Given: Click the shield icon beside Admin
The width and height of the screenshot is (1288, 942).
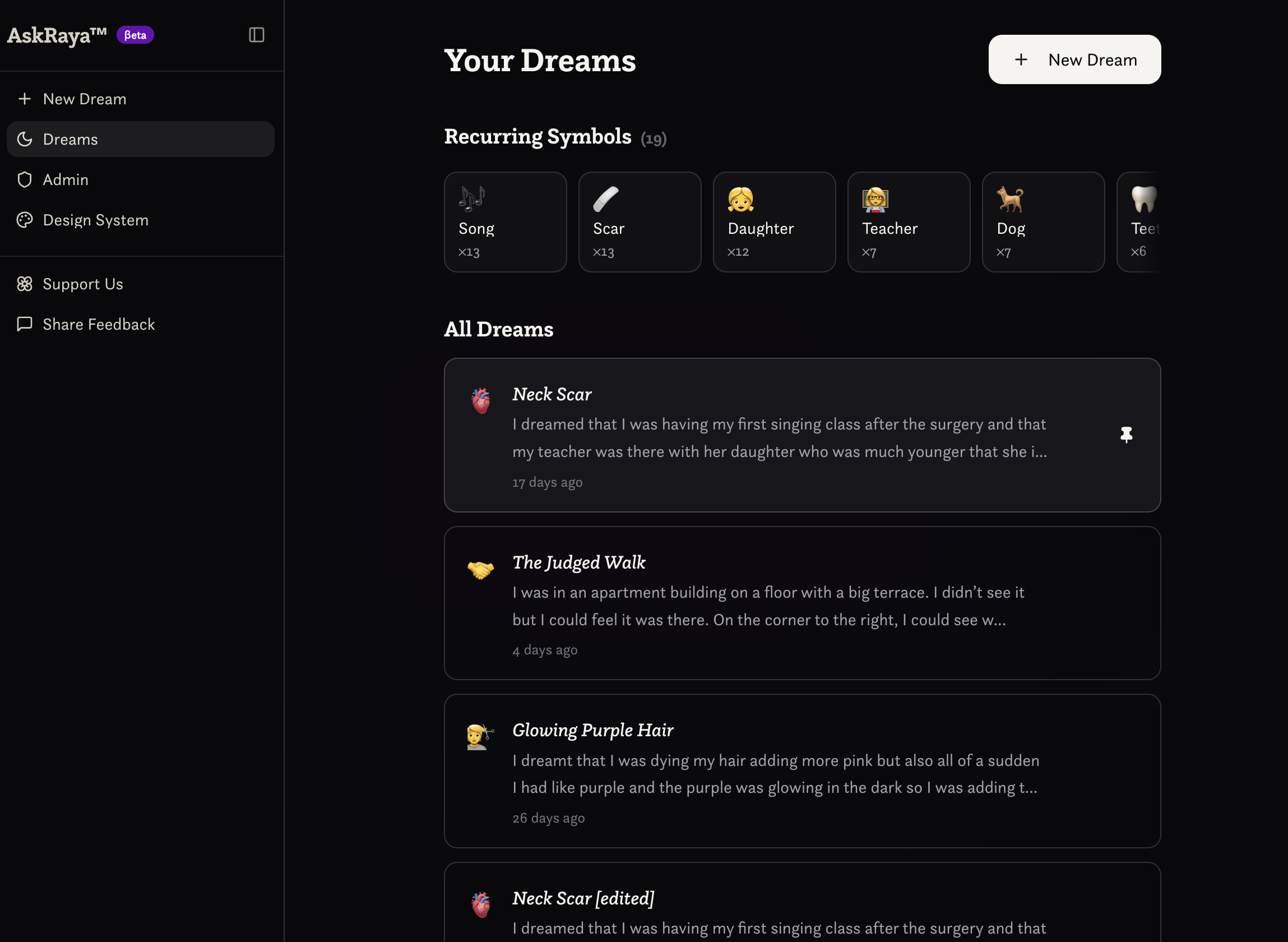Looking at the screenshot, I should [x=25, y=179].
